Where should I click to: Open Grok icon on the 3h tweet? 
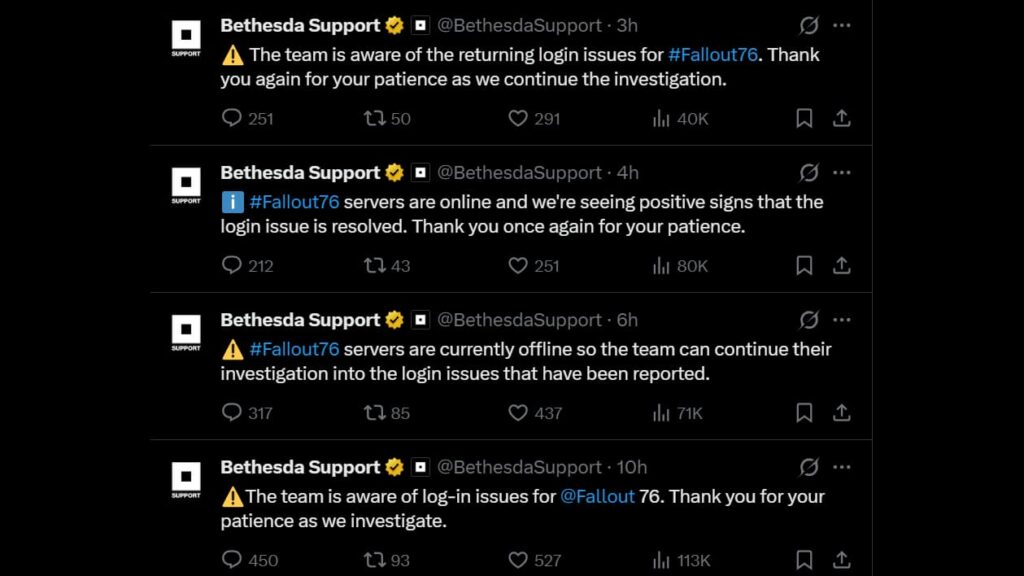tap(809, 25)
